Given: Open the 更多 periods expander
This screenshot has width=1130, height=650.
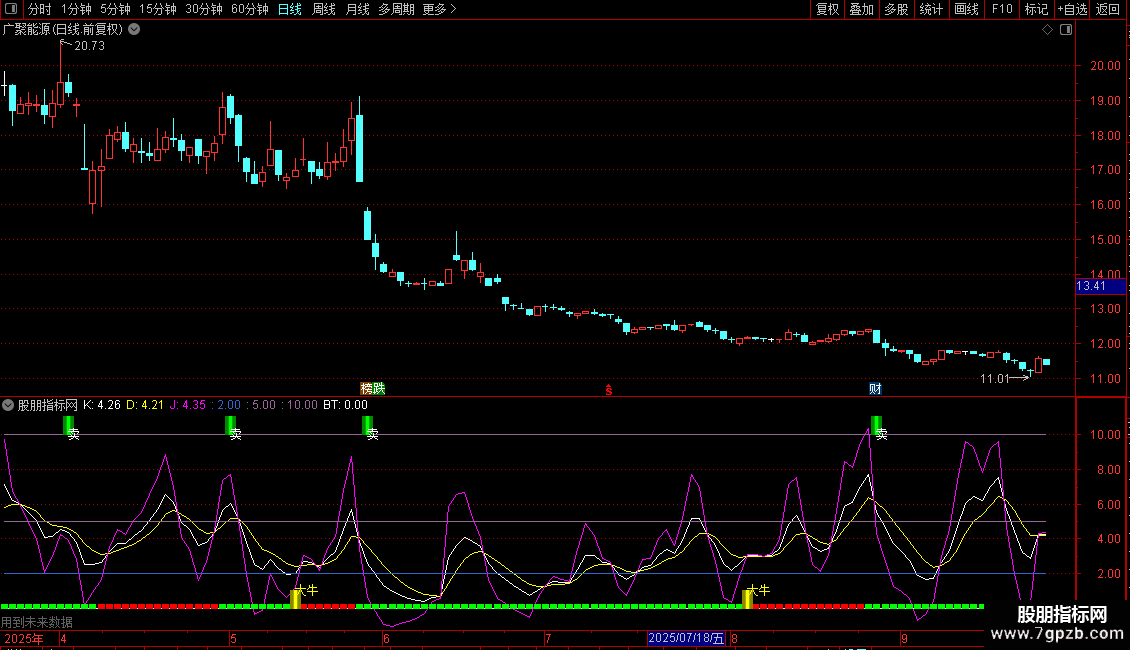Looking at the screenshot, I should (439, 9).
